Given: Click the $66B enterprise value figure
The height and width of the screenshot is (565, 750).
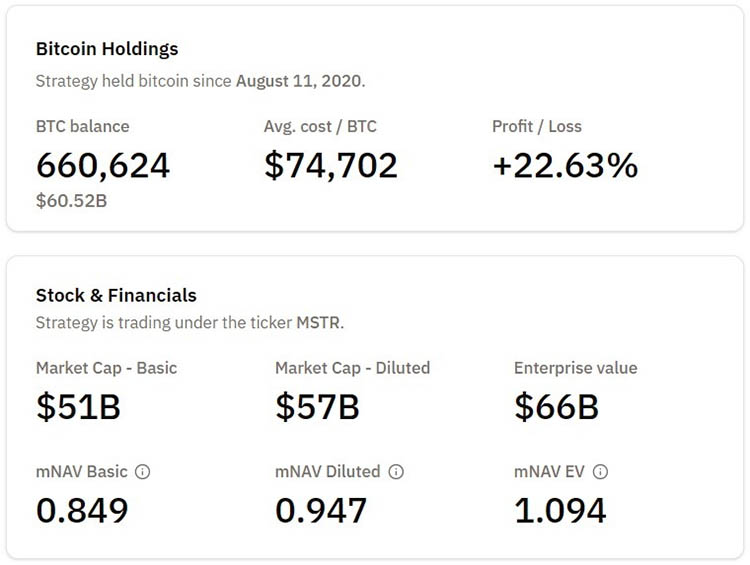Looking at the screenshot, I should [x=556, y=406].
